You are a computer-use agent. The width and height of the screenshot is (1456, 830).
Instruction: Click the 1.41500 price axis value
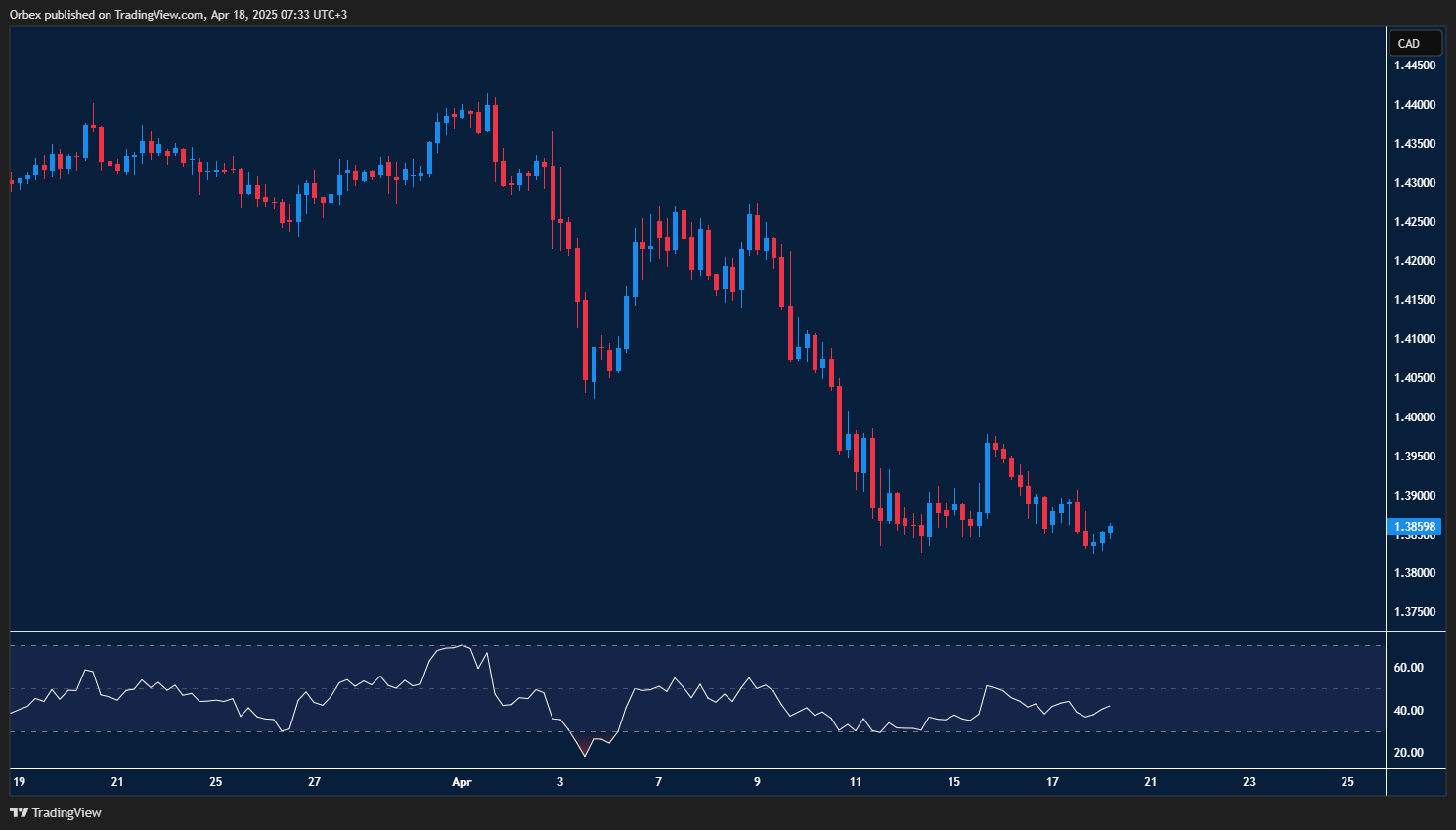tap(1415, 300)
